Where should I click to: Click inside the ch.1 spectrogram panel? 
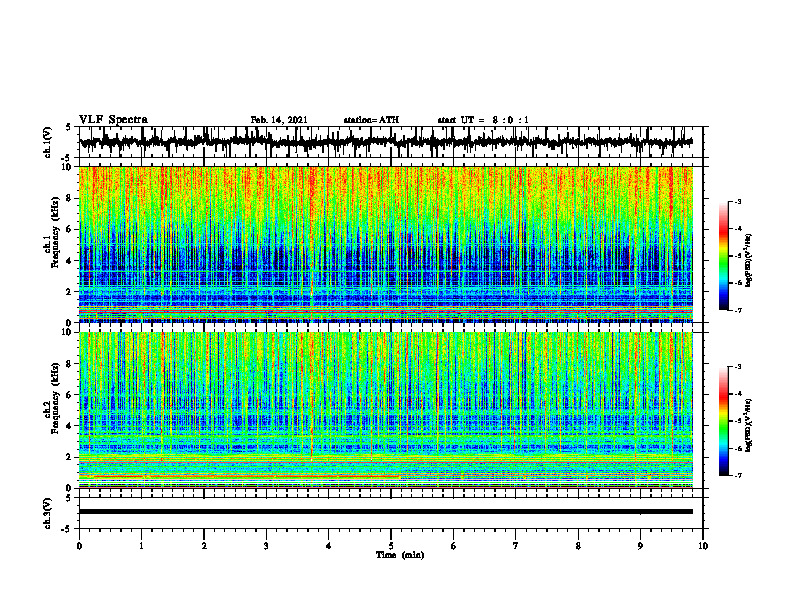click(385, 244)
